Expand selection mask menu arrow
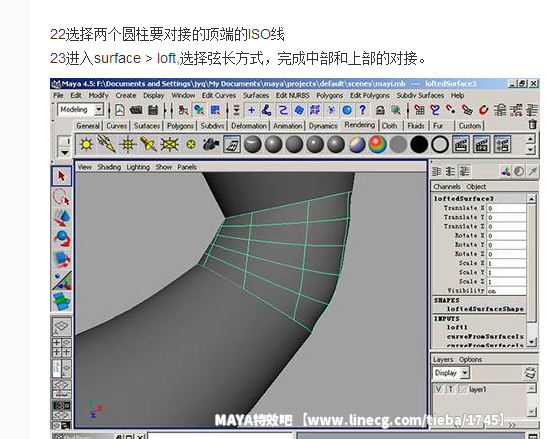This screenshot has width=546, height=439. 236,110
